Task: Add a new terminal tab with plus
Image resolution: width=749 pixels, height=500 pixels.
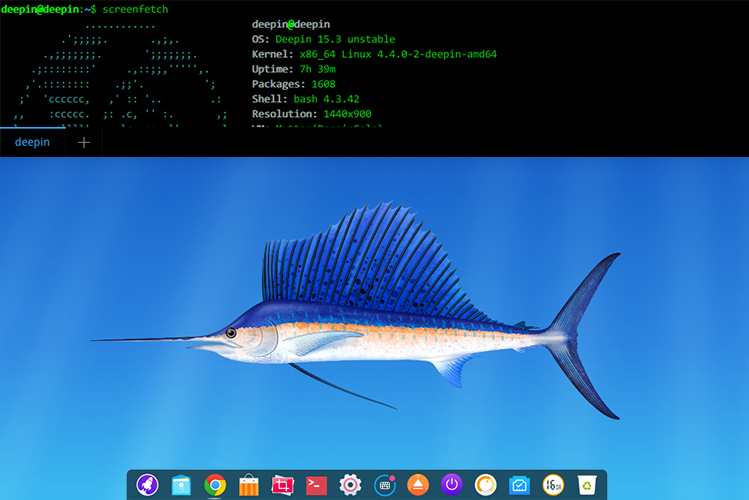Action: (84, 142)
